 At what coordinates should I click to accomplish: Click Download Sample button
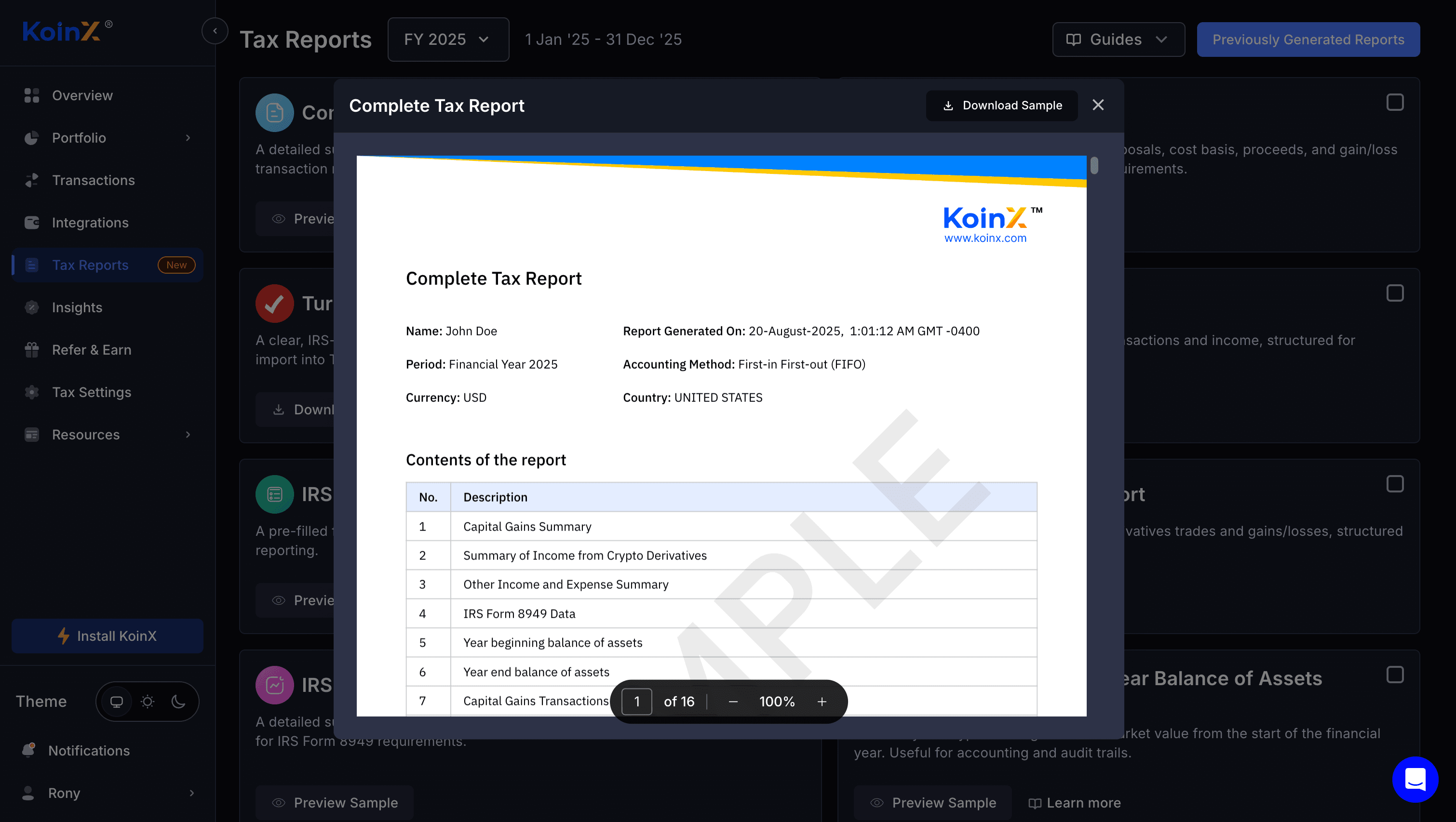(1001, 106)
